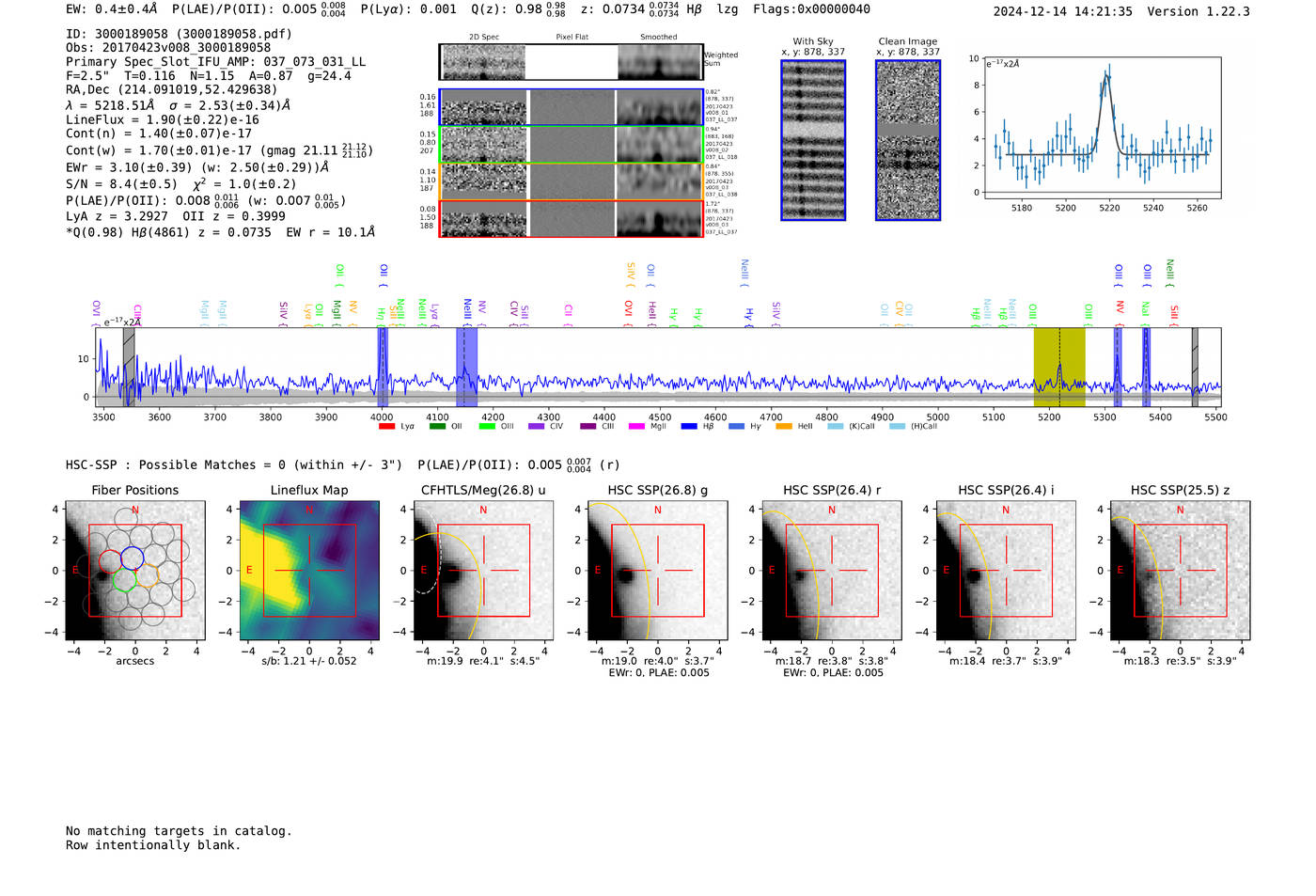Select the red-bordered fiber 2D spectrum row

[x=572, y=219]
